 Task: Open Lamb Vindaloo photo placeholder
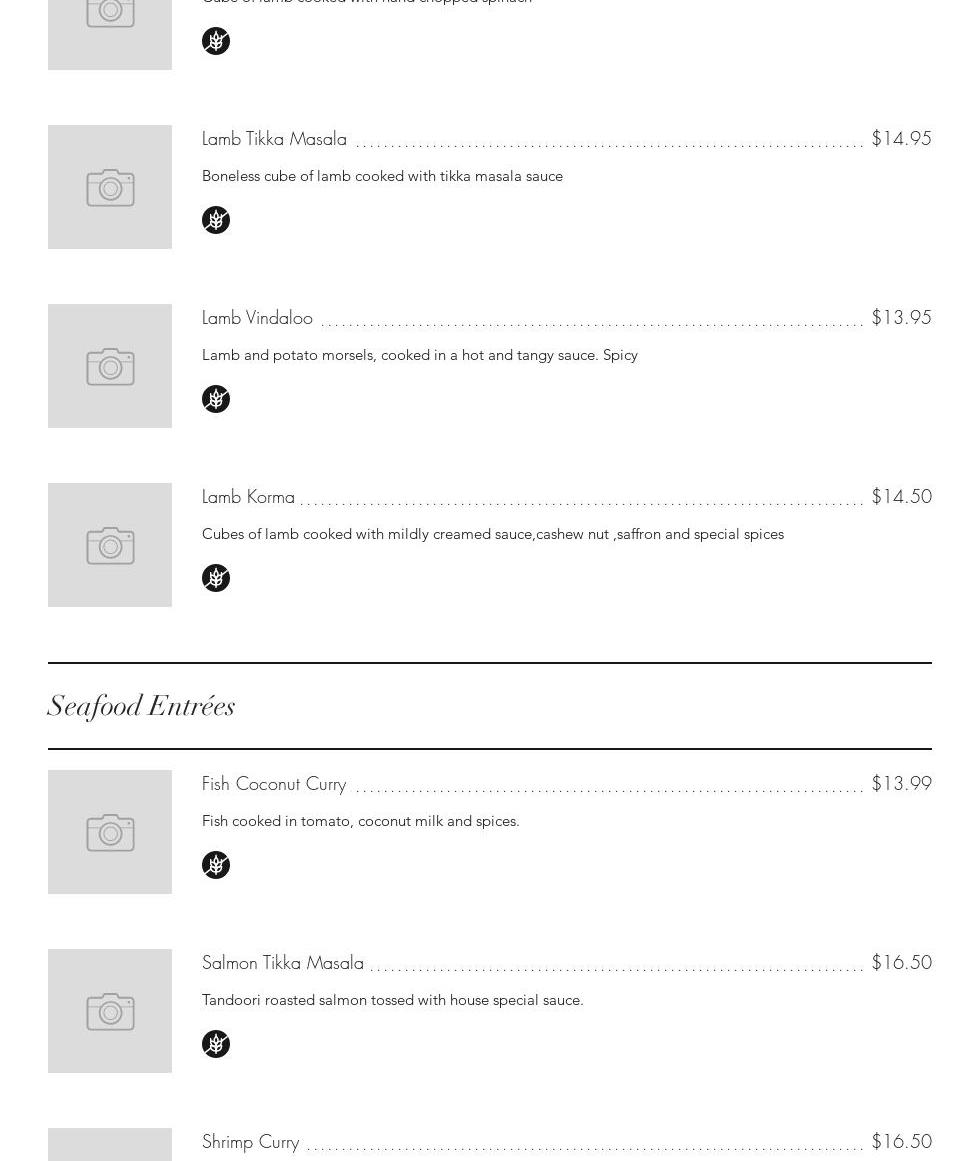110,366
